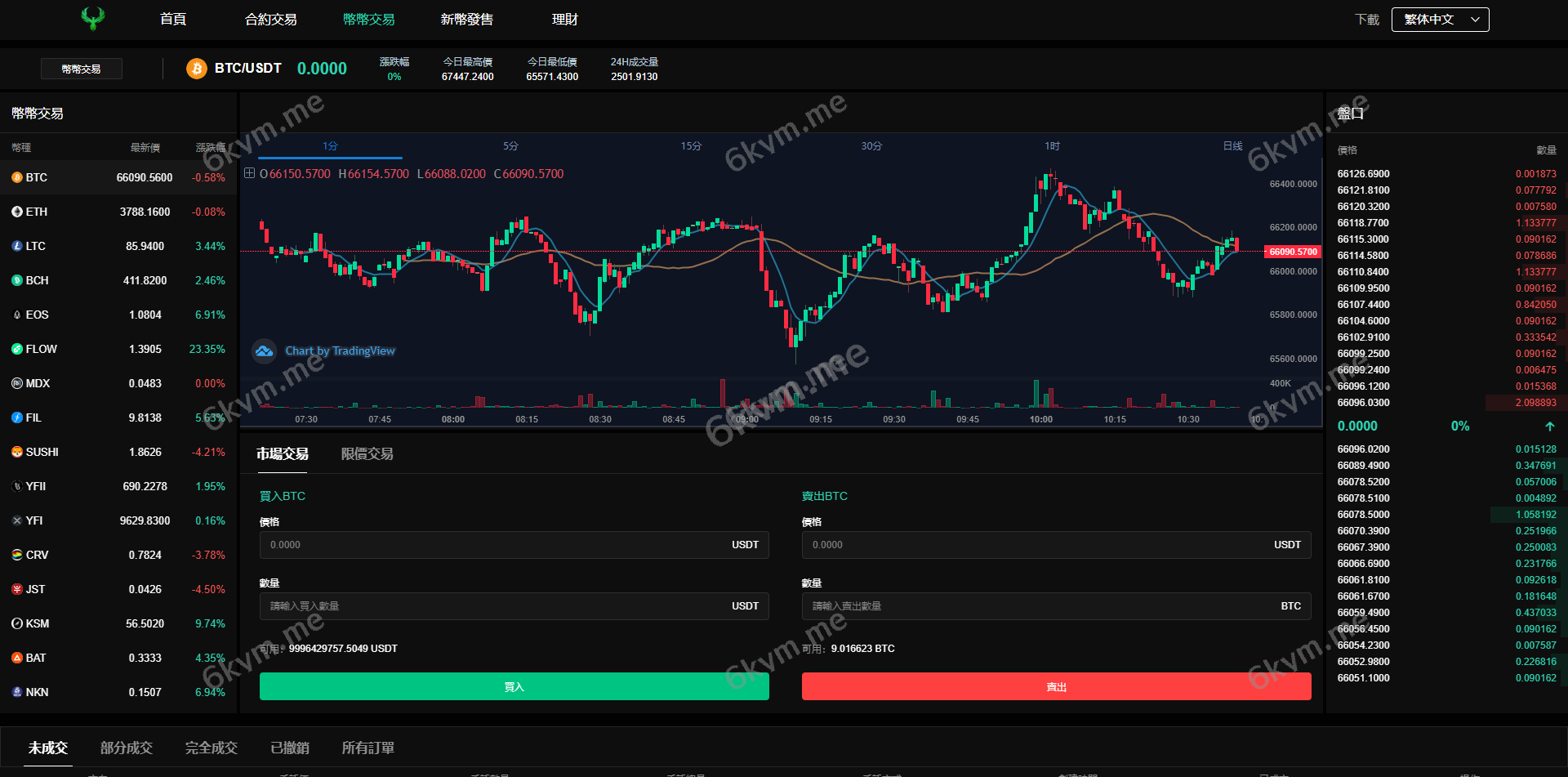Select the ETH coin icon in list
This screenshot has width=1568, height=777.
[17, 212]
